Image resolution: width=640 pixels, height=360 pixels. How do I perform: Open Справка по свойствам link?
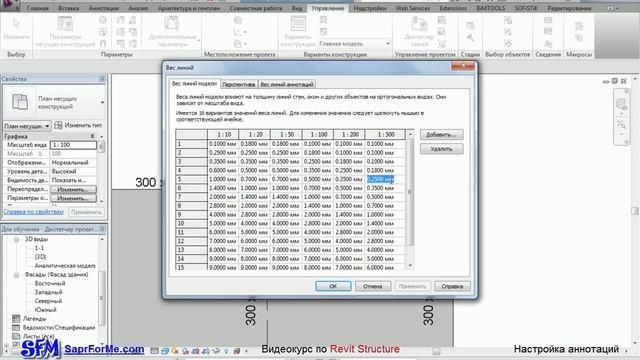point(33,212)
